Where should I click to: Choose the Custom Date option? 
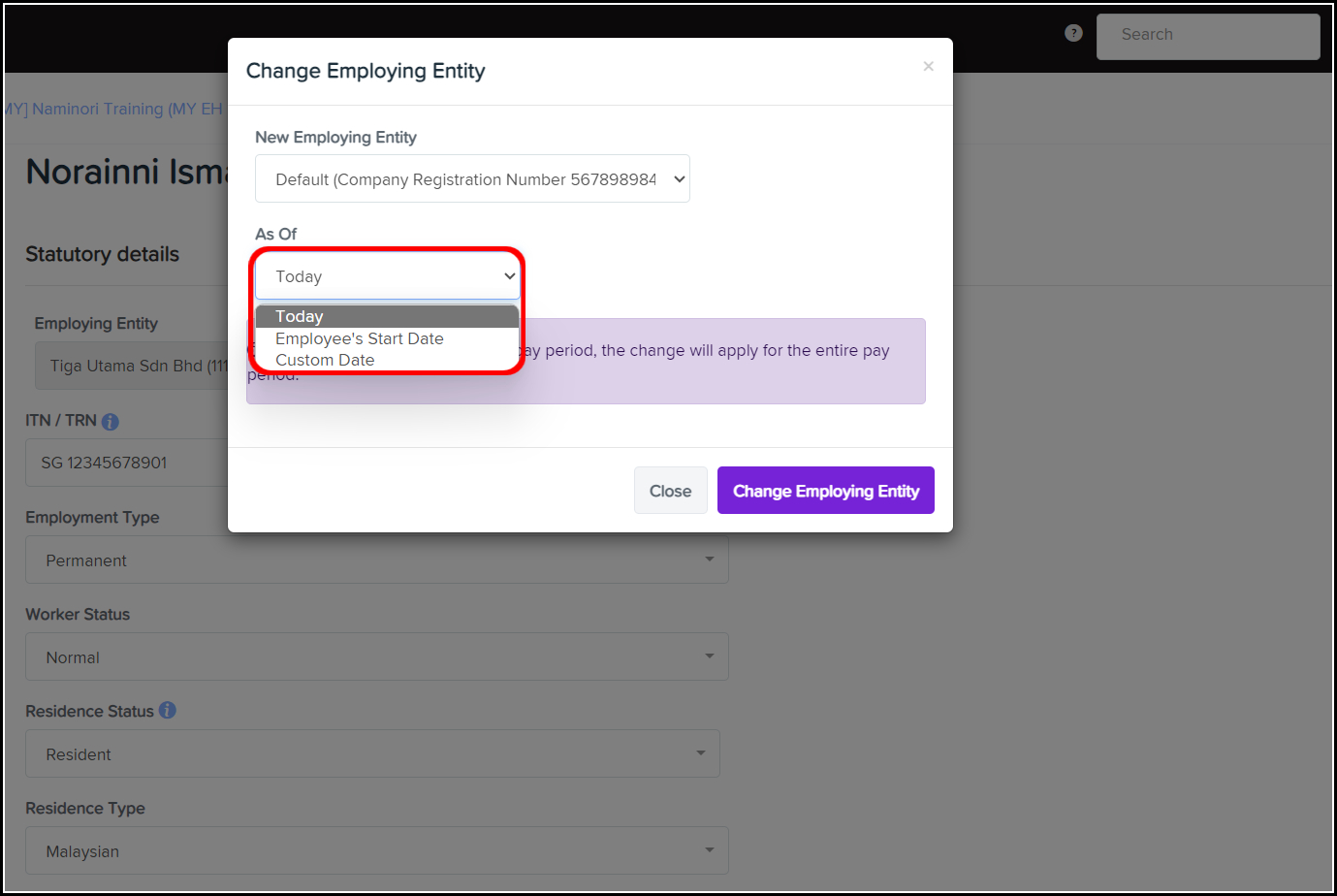click(325, 360)
